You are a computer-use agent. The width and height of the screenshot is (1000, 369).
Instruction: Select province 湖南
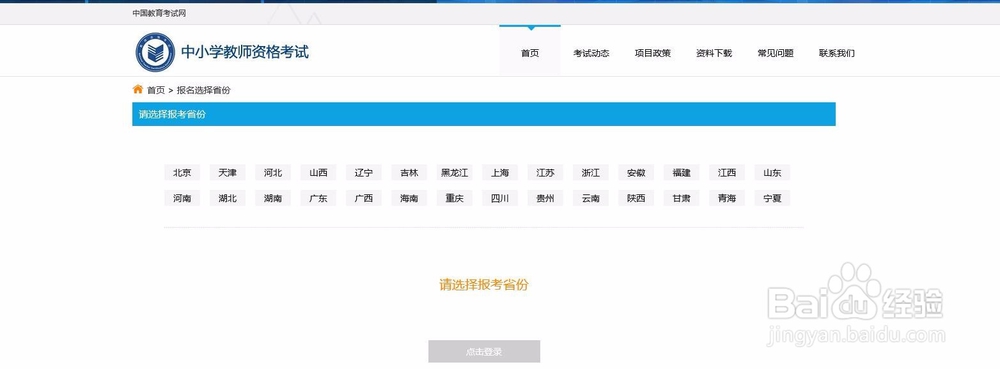(x=273, y=198)
